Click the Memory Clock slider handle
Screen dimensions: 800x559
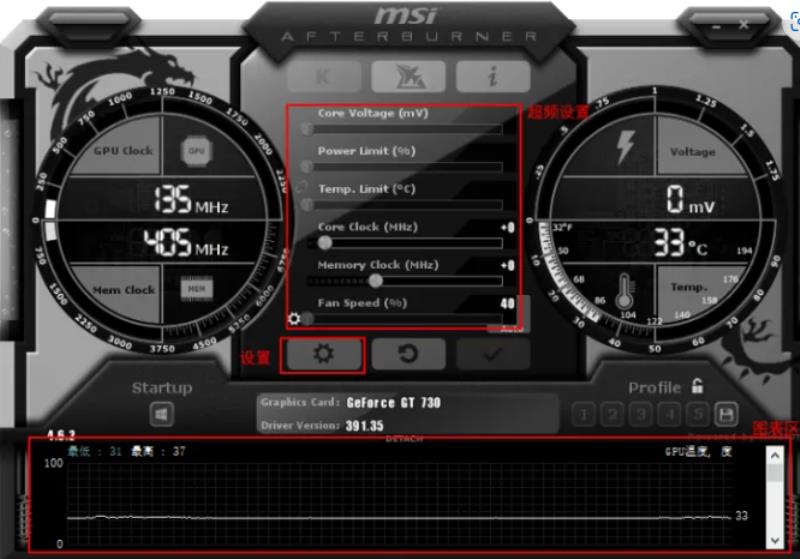(x=376, y=281)
